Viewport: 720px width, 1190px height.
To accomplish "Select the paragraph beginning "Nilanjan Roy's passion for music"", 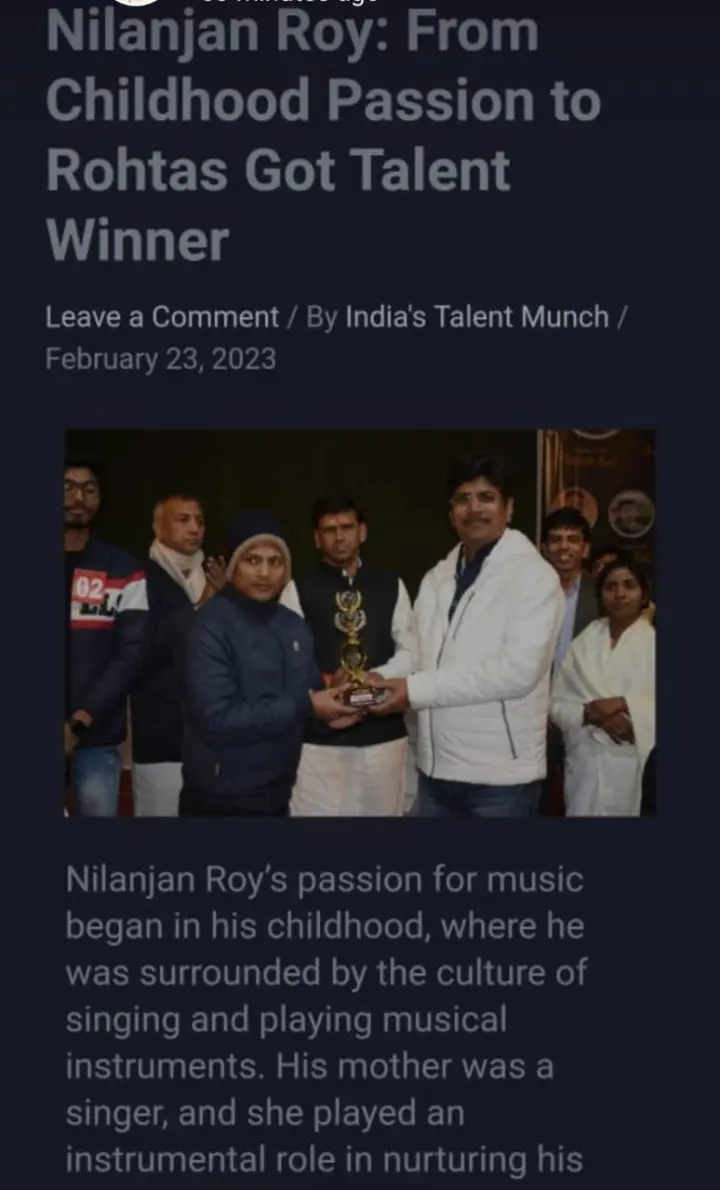I will pyautogui.click(x=326, y=1019).
